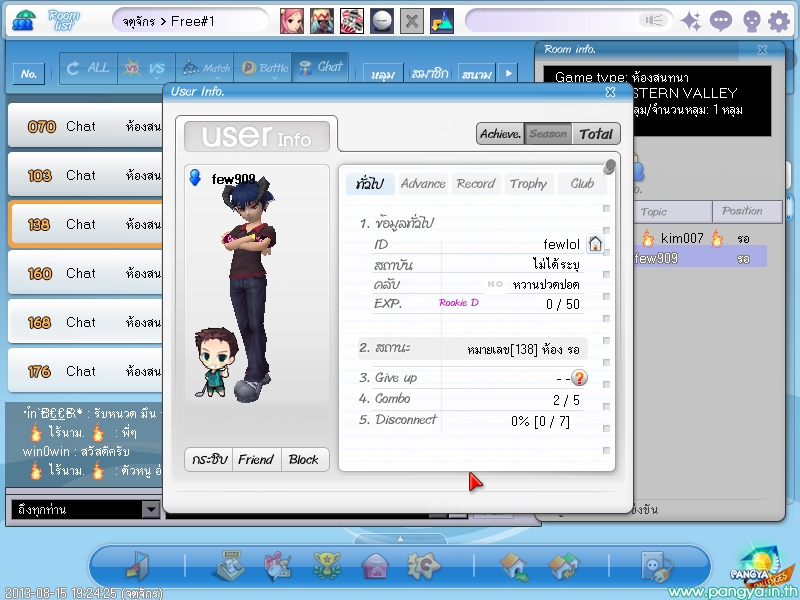Filter rooms by Chat mode
This screenshot has width=800, height=600.
click(x=320, y=67)
